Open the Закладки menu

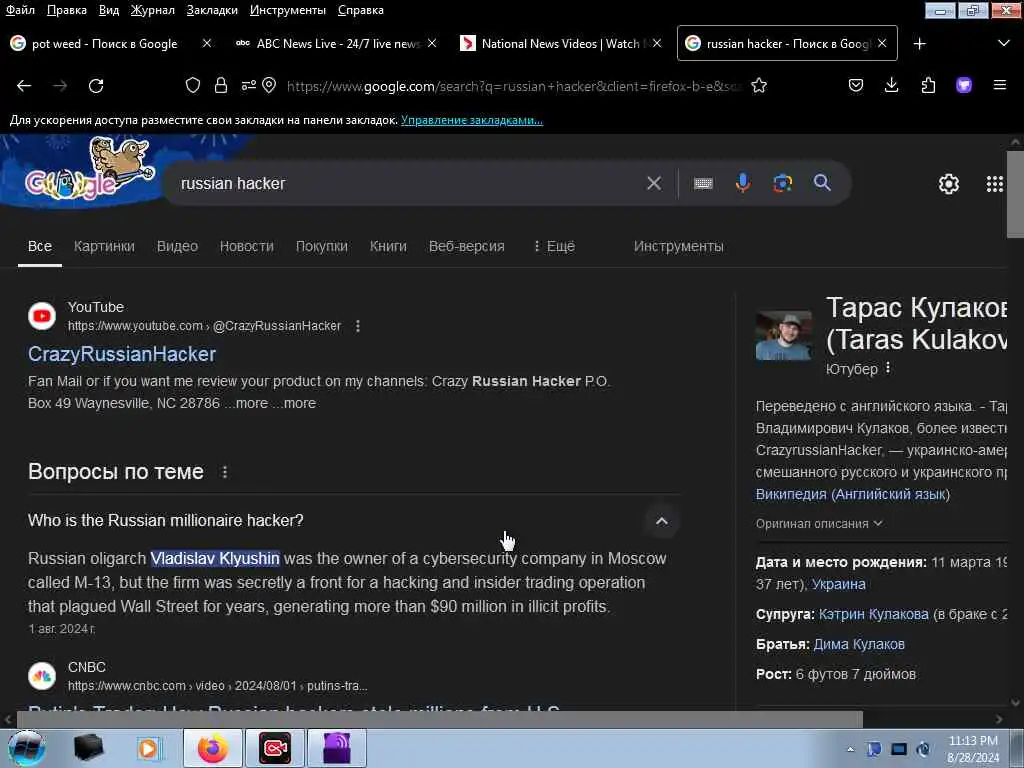(x=212, y=10)
